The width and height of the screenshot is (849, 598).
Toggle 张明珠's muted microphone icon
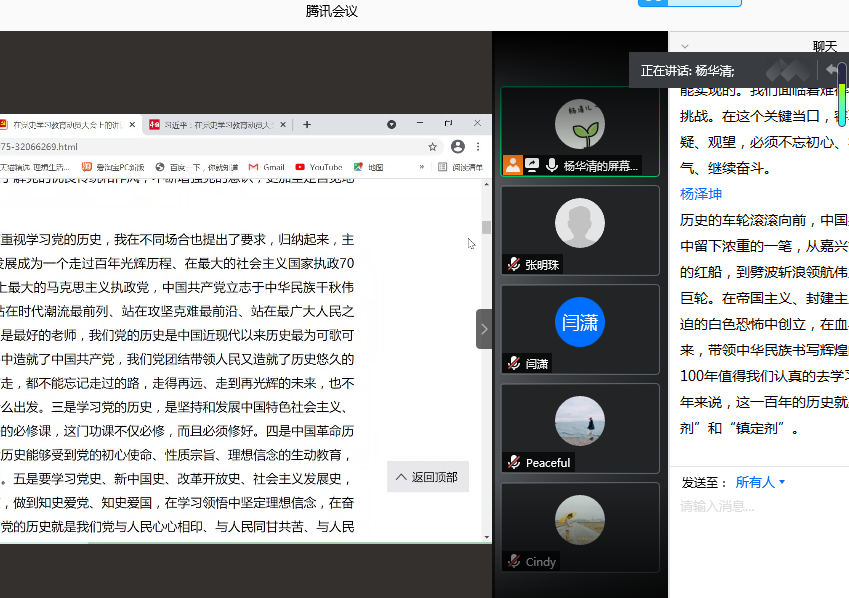(x=514, y=265)
